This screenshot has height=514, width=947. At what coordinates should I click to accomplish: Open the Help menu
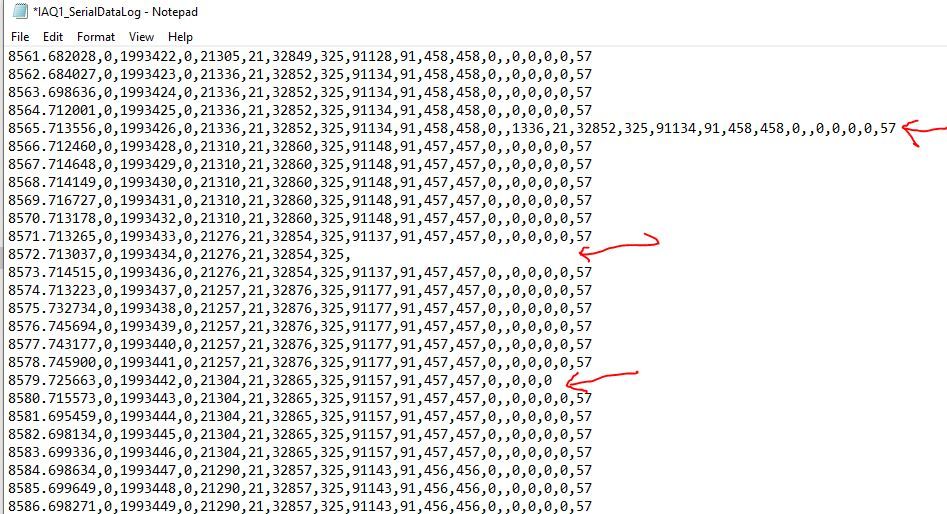(180, 37)
